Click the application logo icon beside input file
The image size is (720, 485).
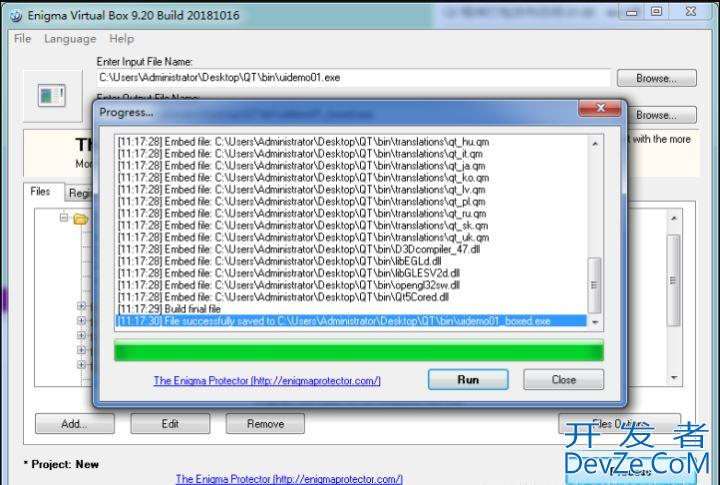(51, 95)
